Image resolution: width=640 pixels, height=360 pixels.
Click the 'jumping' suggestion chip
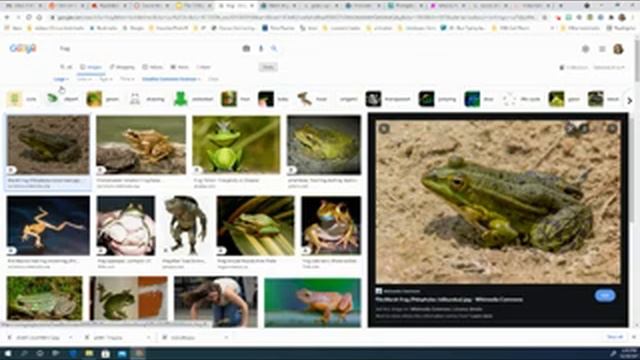(438, 99)
